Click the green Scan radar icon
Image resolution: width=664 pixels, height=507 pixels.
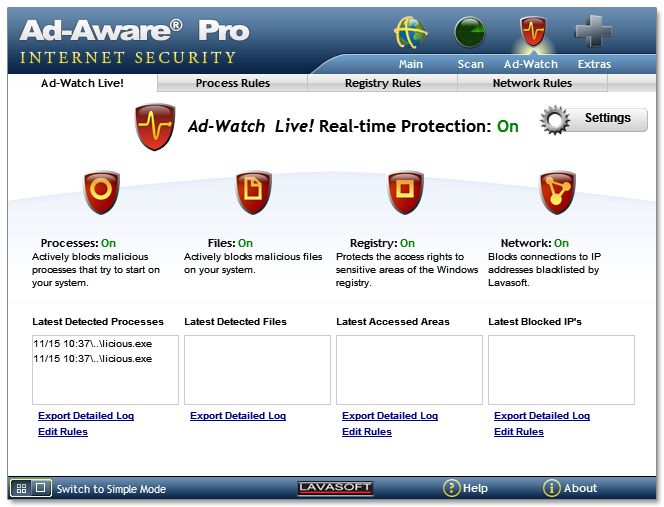pos(470,34)
